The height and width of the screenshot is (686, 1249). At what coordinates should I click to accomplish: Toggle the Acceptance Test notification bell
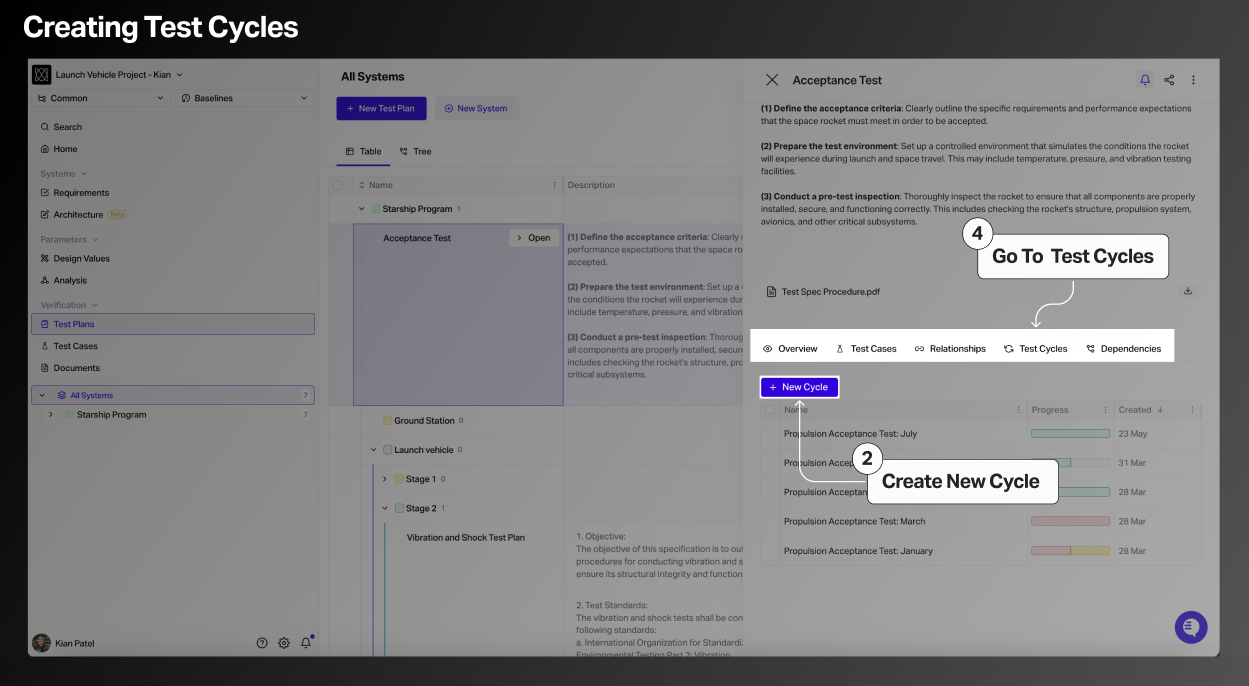(1145, 80)
